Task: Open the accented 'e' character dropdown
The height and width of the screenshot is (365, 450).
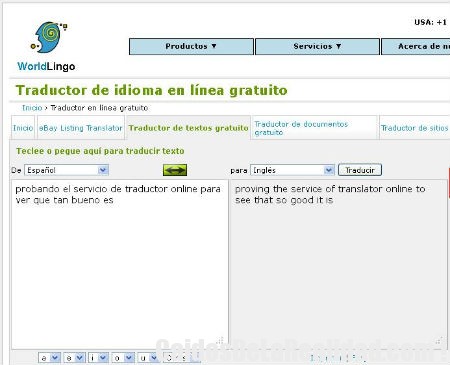Action: coord(75,358)
